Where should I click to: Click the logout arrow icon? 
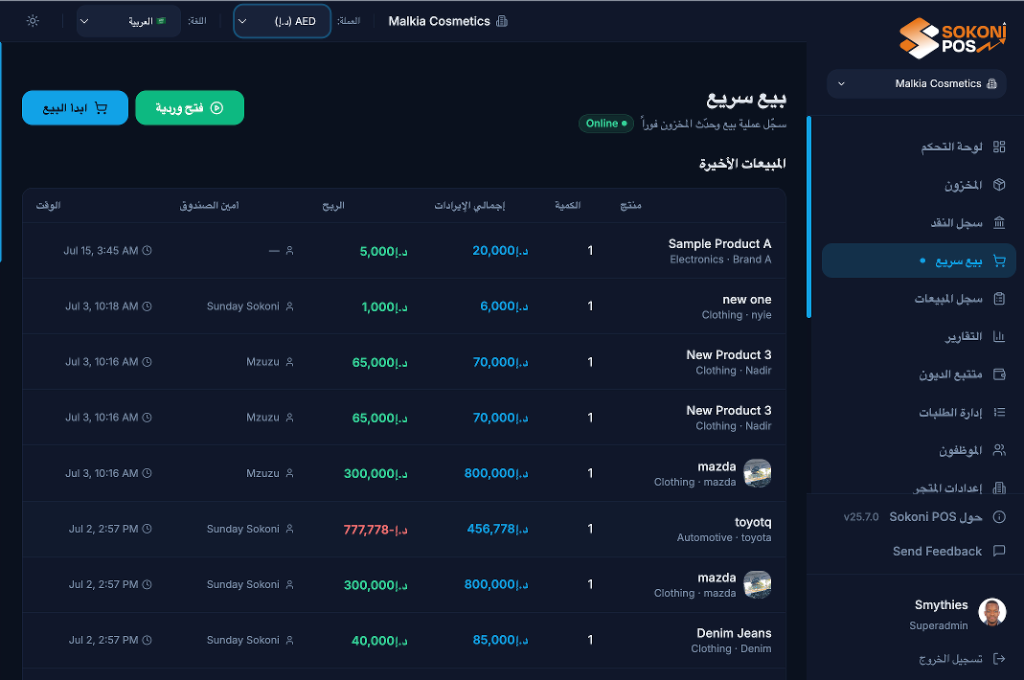click(999, 658)
